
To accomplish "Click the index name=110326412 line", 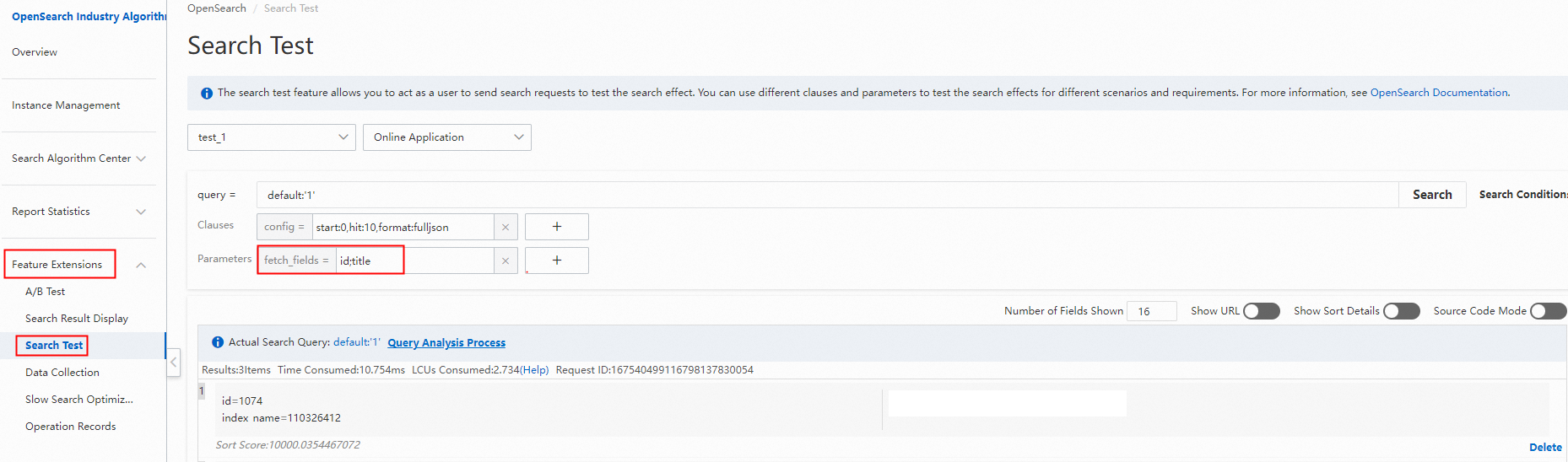I will click(281, 418).
